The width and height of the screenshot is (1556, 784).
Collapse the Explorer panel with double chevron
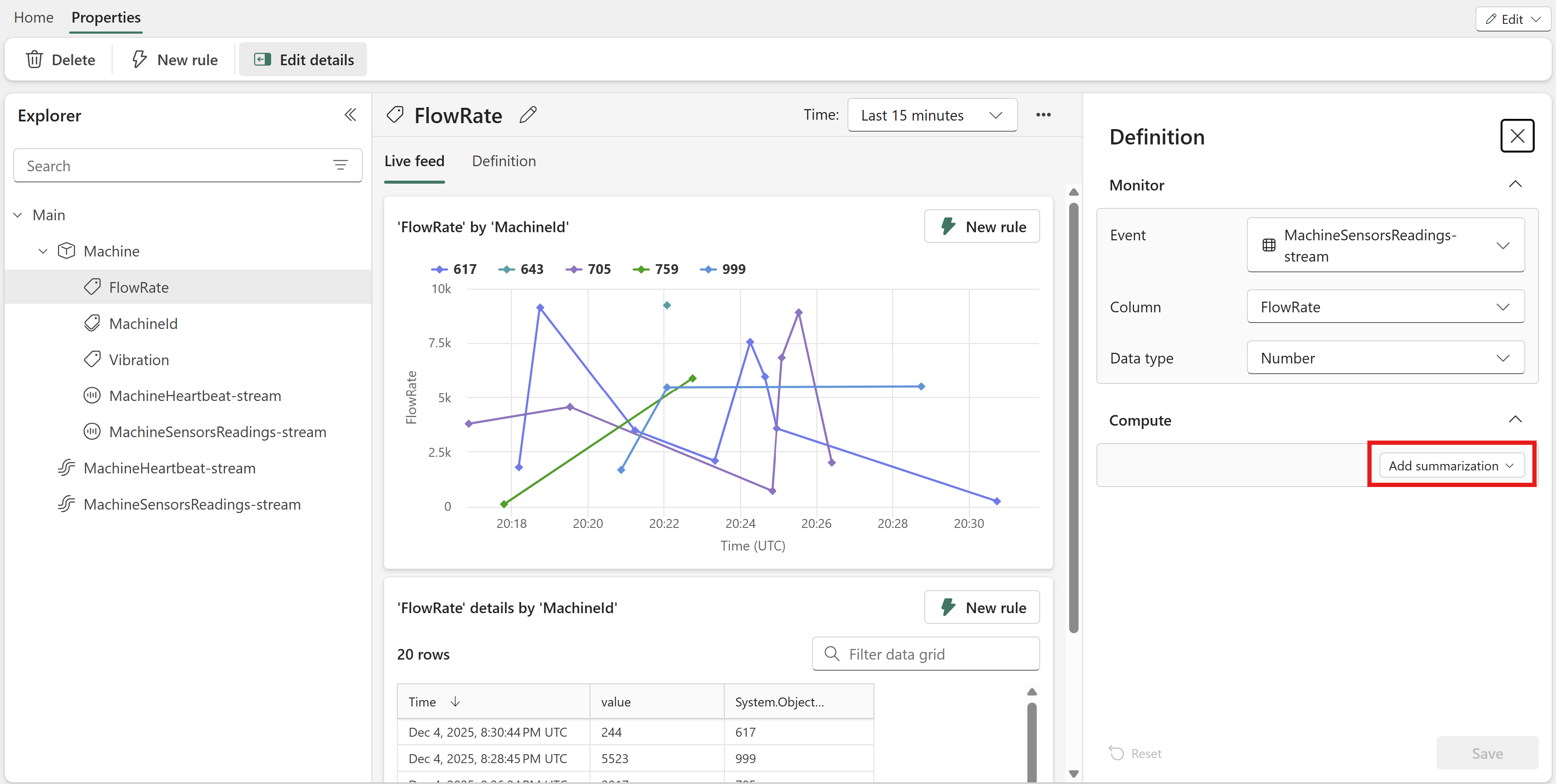(350, 115)
